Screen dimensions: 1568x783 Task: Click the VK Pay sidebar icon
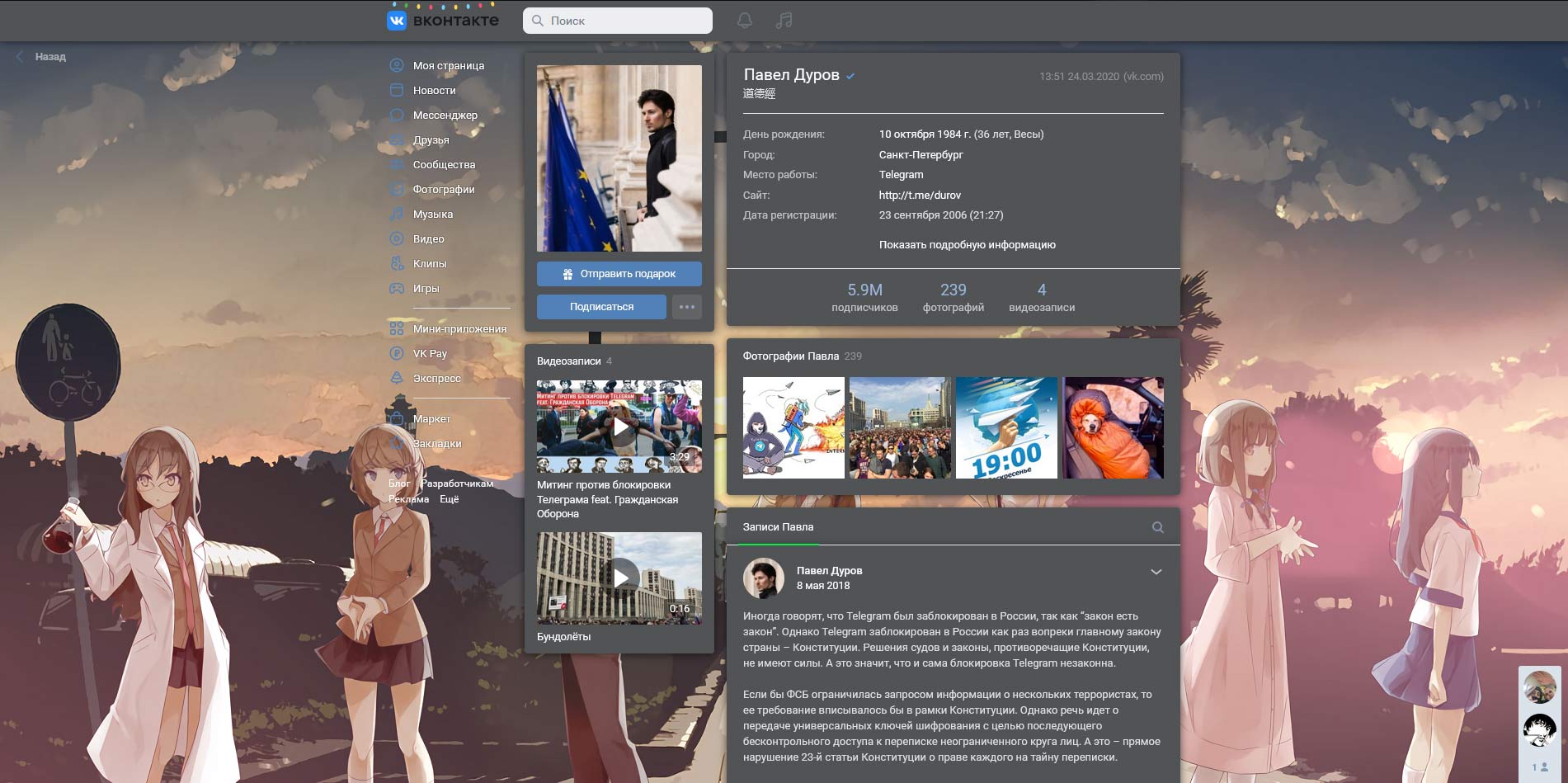click(x=397, y=353)
